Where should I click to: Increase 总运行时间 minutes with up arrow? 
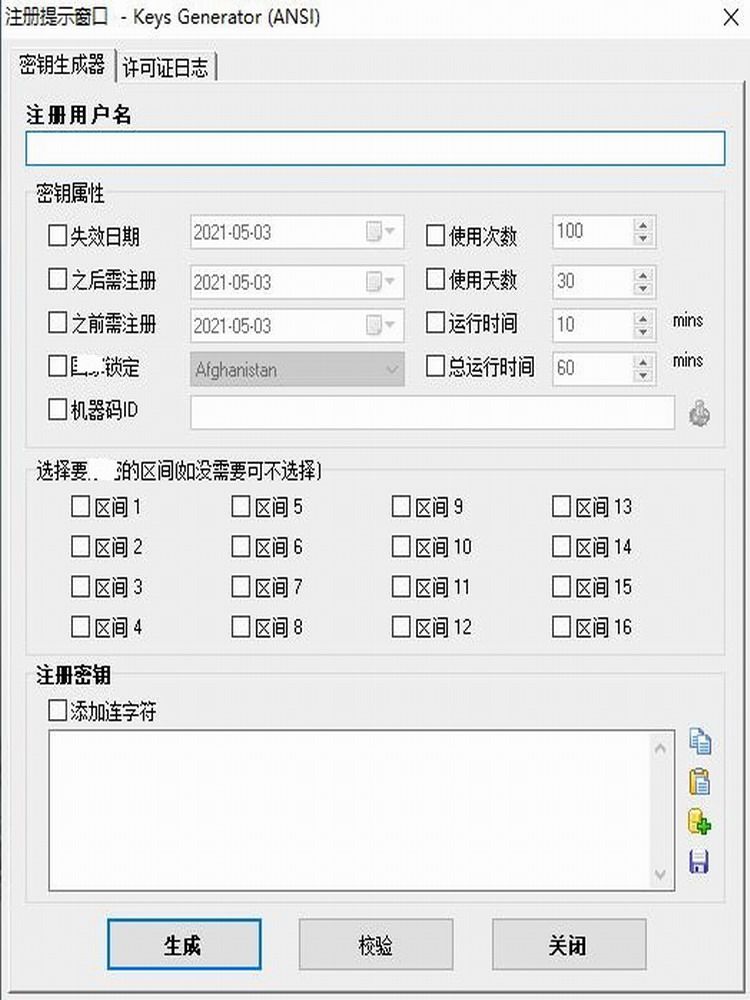(643, 362)
